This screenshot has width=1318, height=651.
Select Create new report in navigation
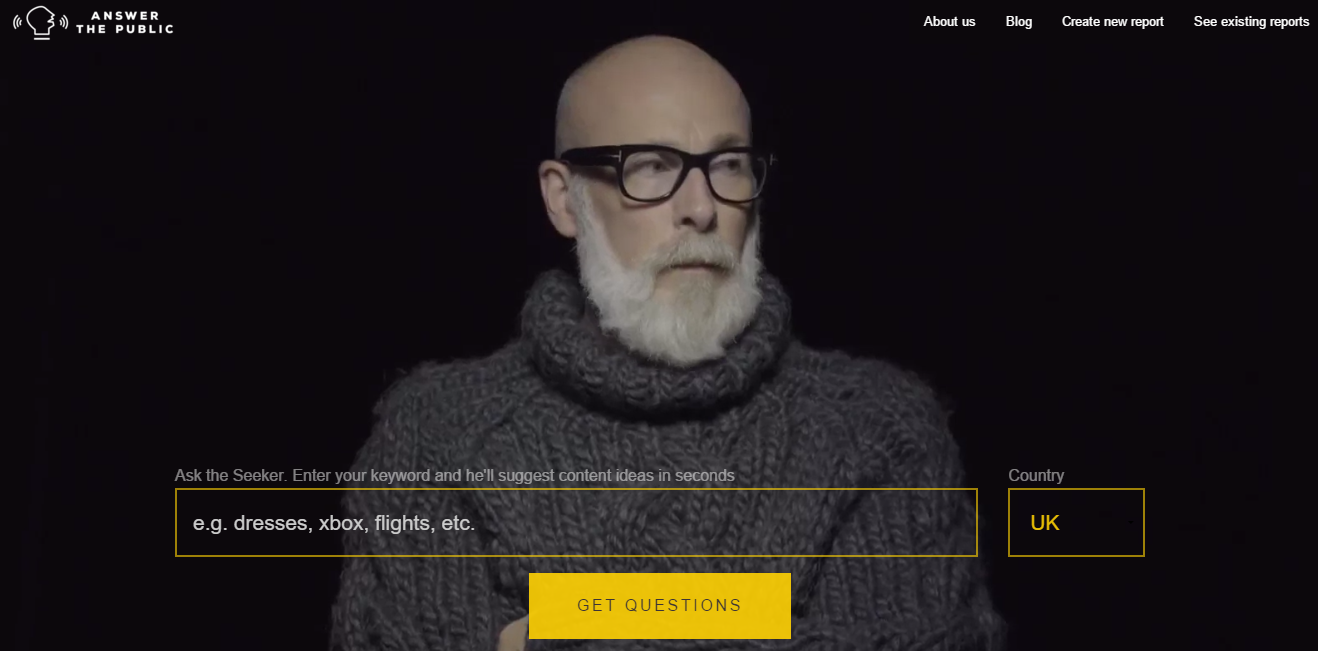[1113, 21]
